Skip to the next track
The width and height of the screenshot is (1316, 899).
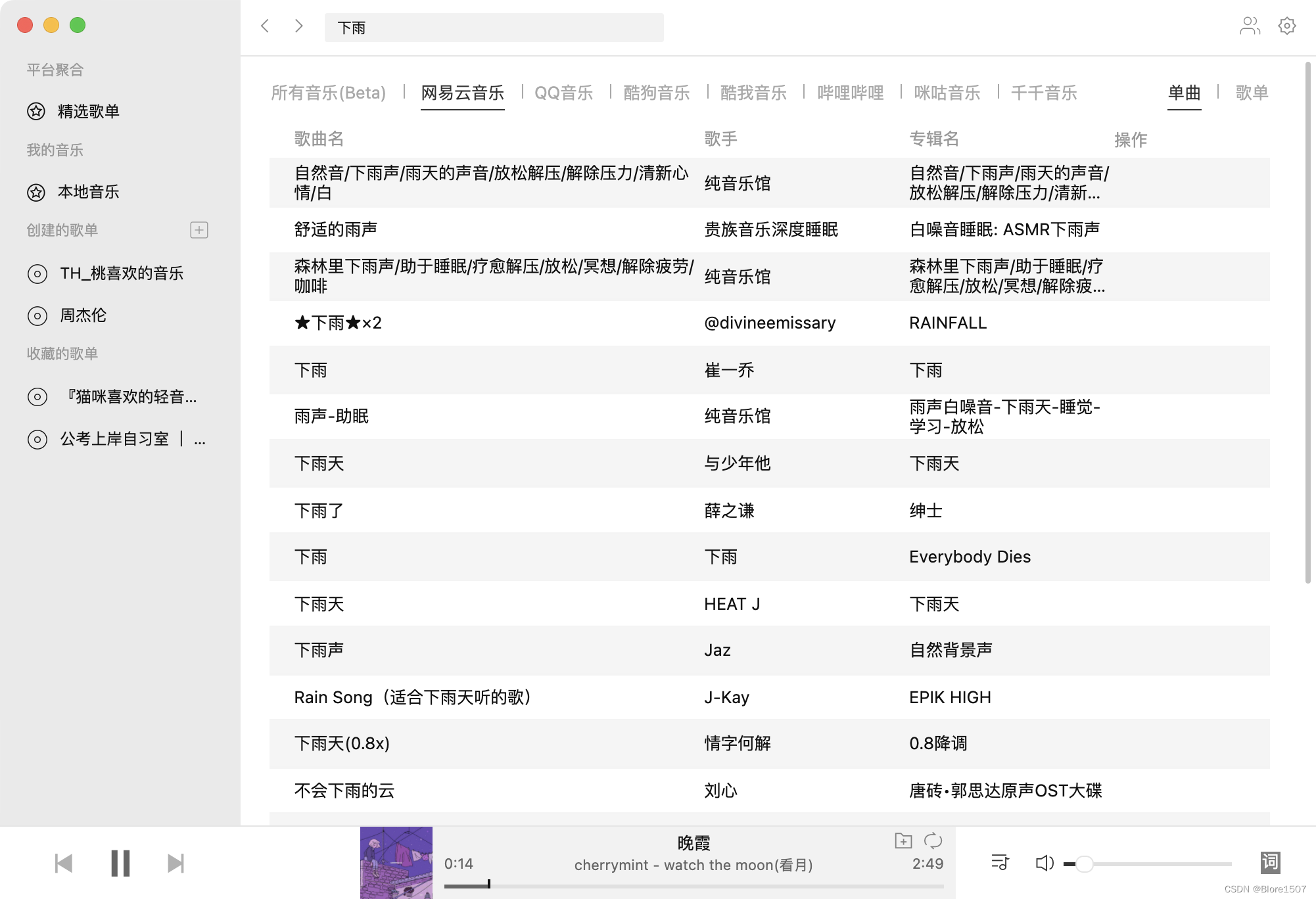(x=176, y=863)
